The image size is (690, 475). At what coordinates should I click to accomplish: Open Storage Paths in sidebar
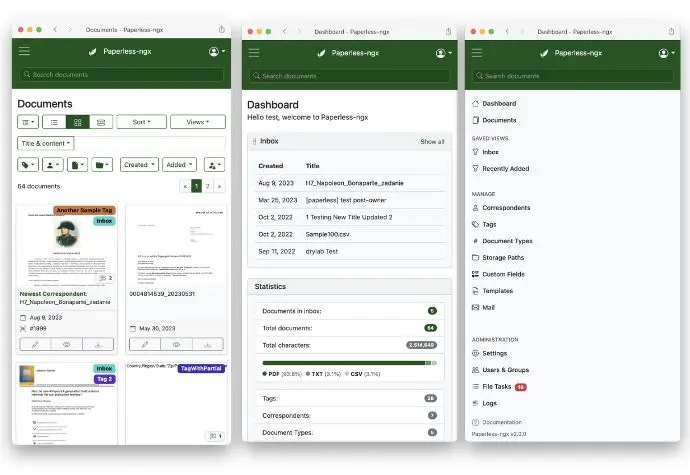point(498,258)
